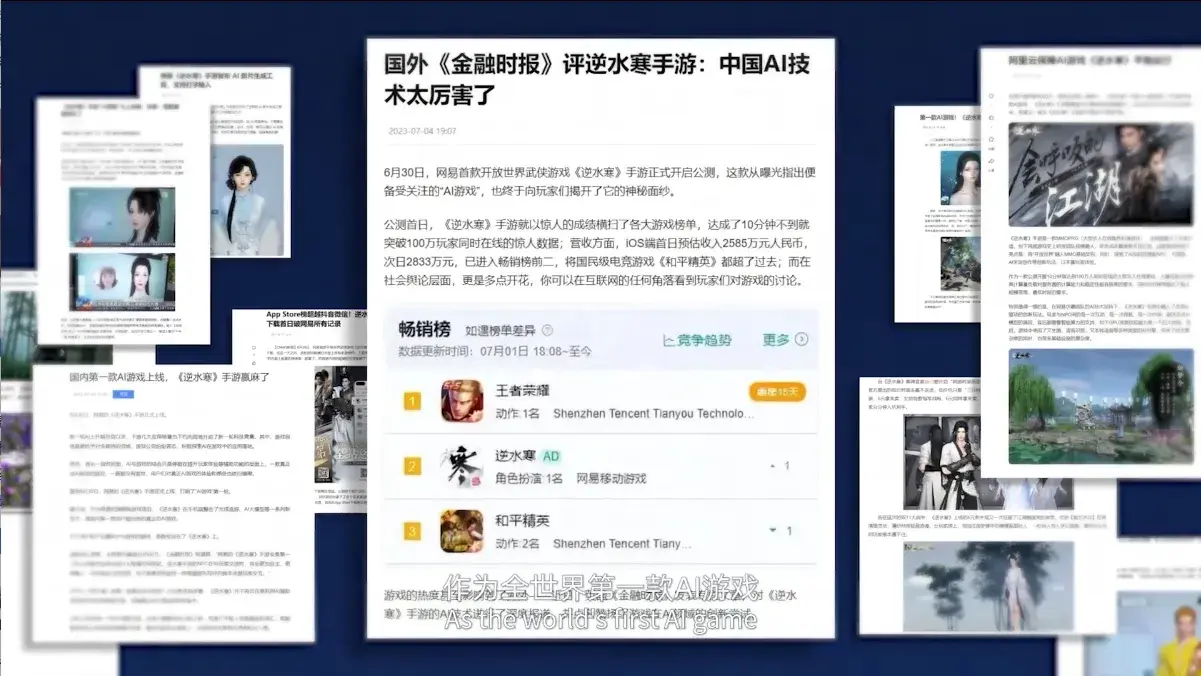
Task: Open the two-faces comparison image in left article
Action: point(122,281)
